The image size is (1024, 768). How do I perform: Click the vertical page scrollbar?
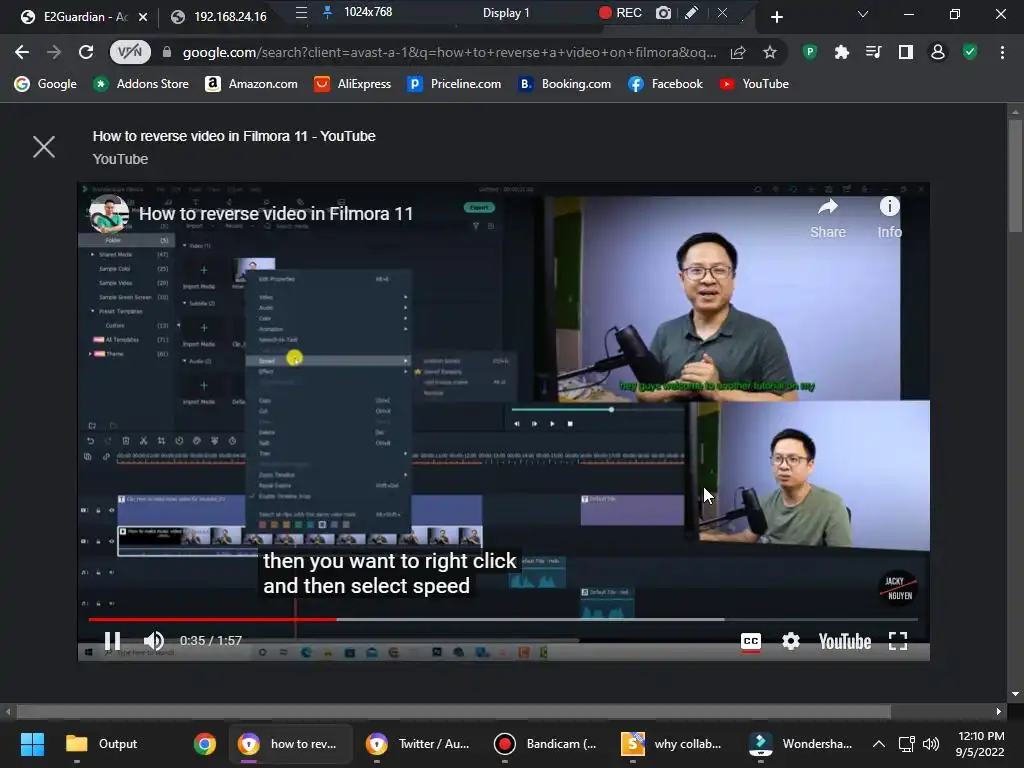[1015, 175]
